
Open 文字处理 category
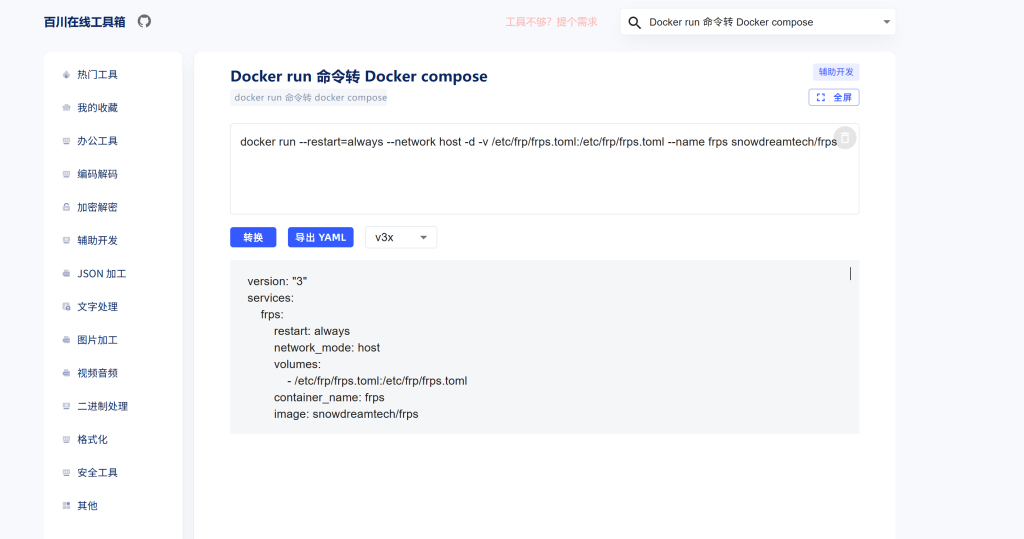[x=97, y=307]
